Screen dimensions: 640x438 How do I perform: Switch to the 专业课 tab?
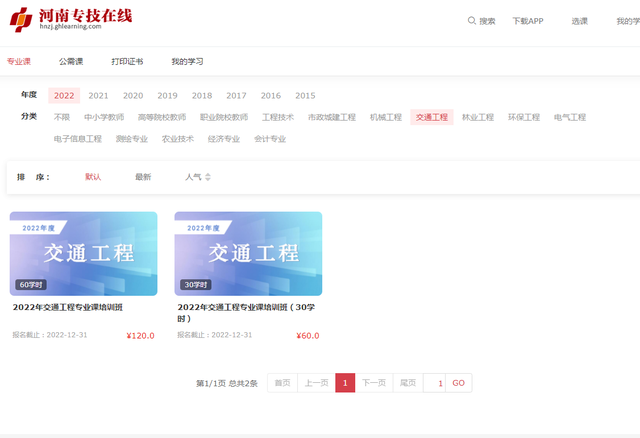point(19,61)
